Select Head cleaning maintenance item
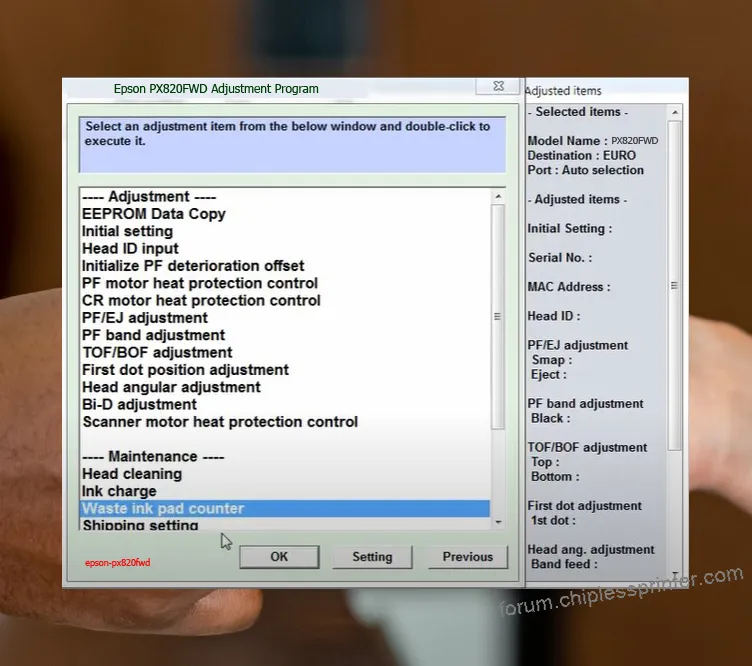This screenshot has height=666, width=752. (x=132, y=474)
